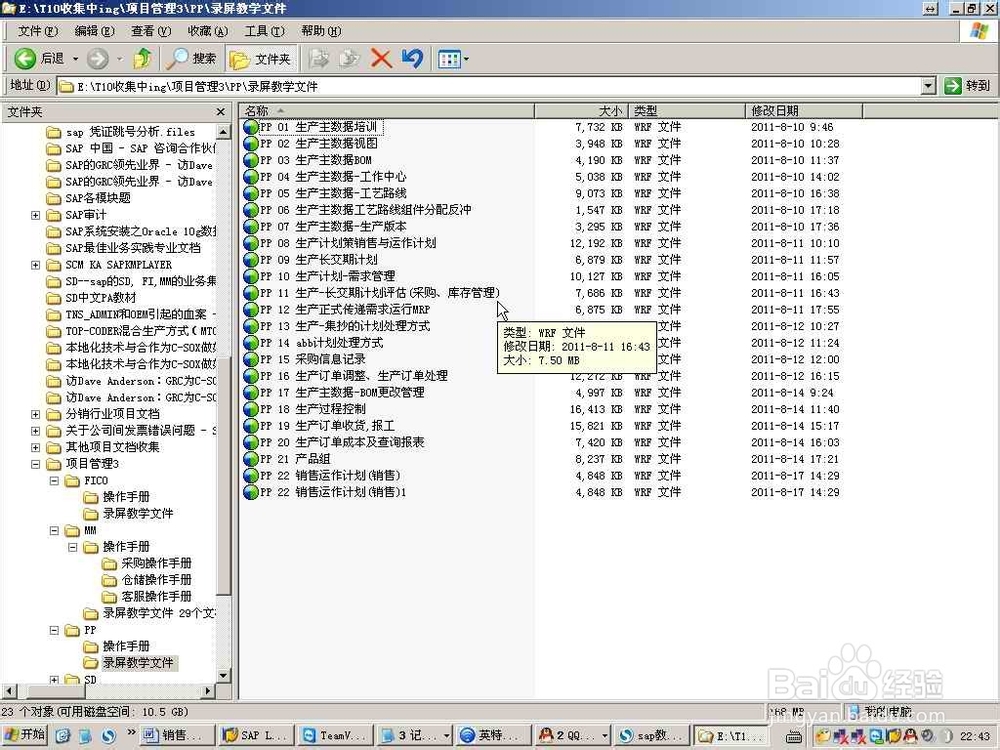Screen dimensions: 1000x750
Task: Click the Copy To toolbar icon
Action: pos(349,59)
